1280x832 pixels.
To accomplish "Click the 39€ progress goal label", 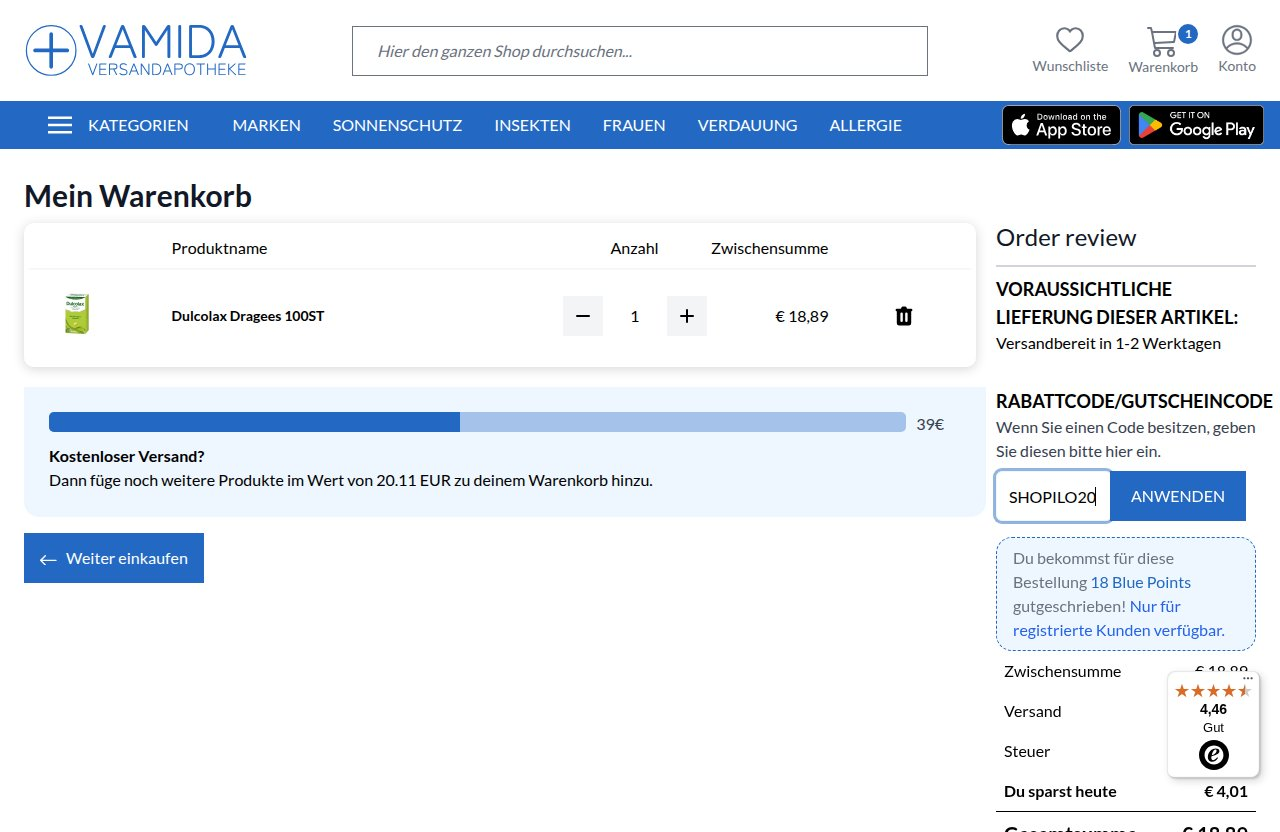I will [930, 424].
